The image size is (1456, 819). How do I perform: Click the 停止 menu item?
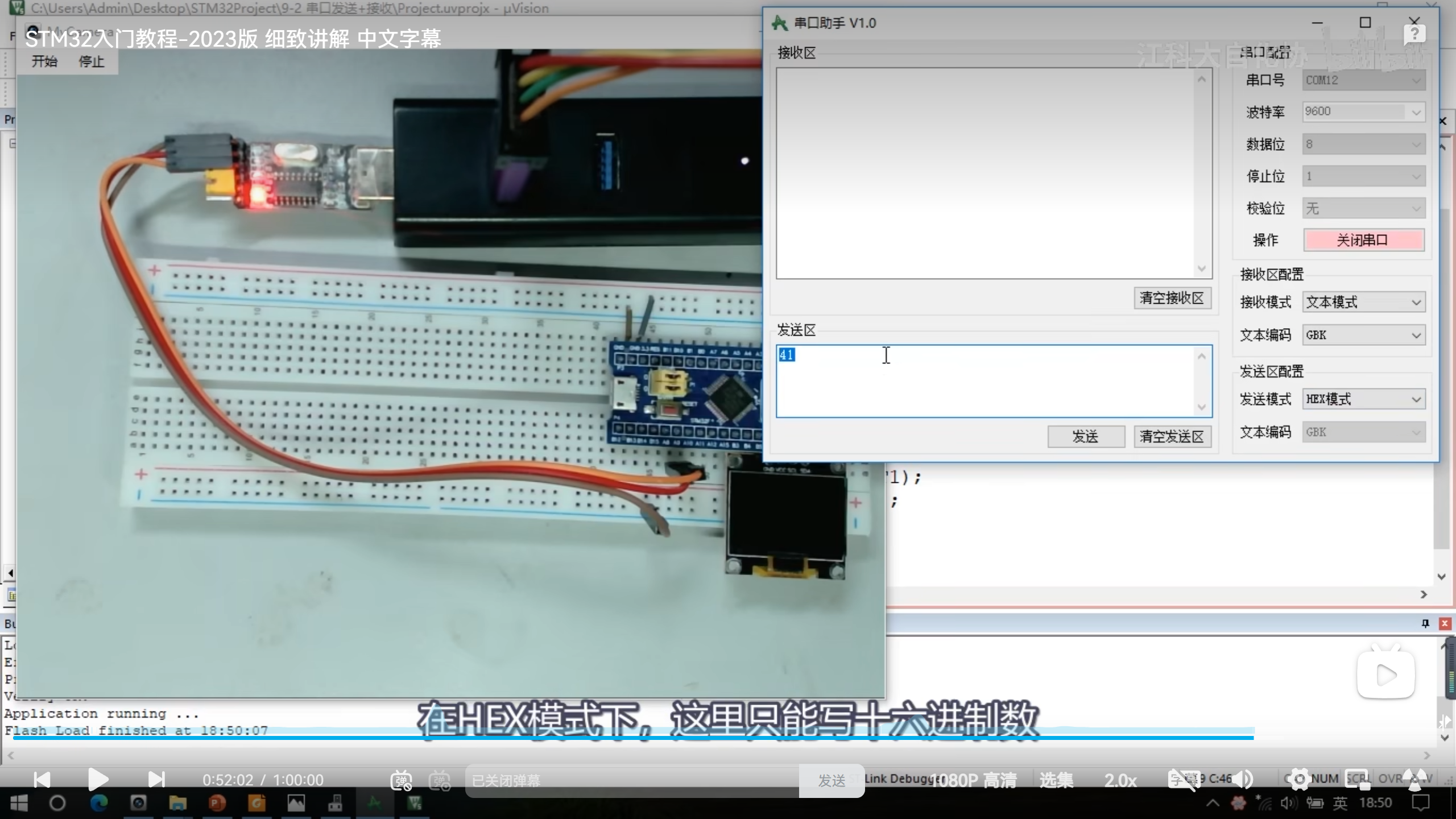(91, 61)
